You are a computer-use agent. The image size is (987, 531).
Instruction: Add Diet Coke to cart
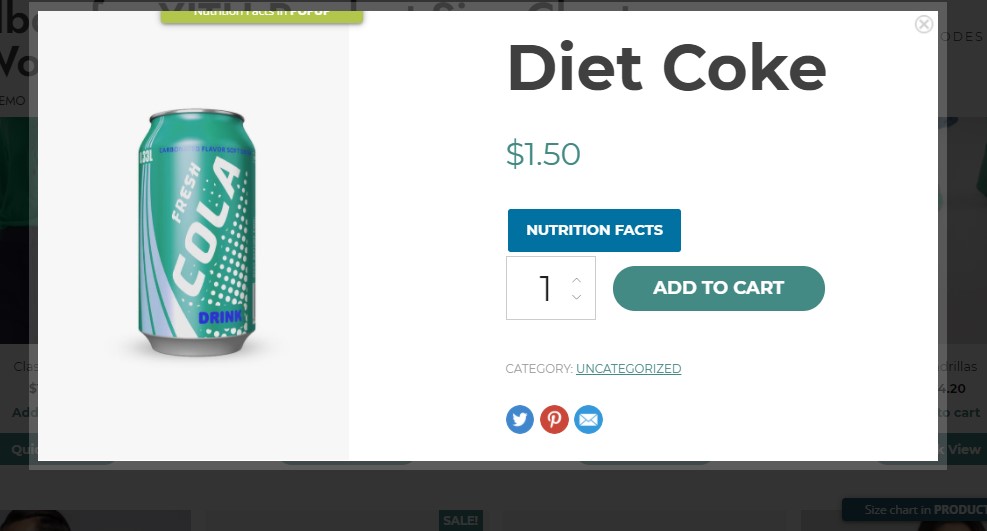pos(718,288)
